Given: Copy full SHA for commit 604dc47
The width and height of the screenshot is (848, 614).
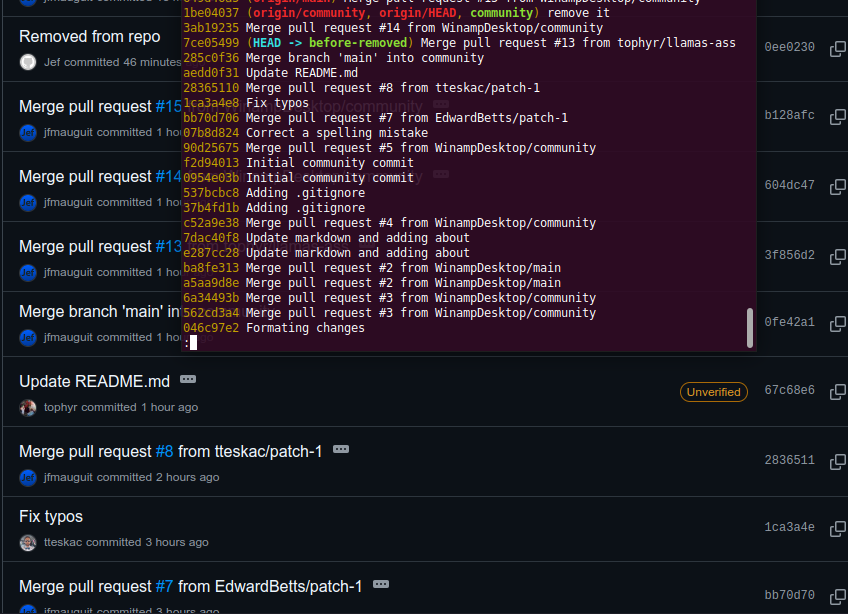Looking at the screenshot, I should point(838,186).
